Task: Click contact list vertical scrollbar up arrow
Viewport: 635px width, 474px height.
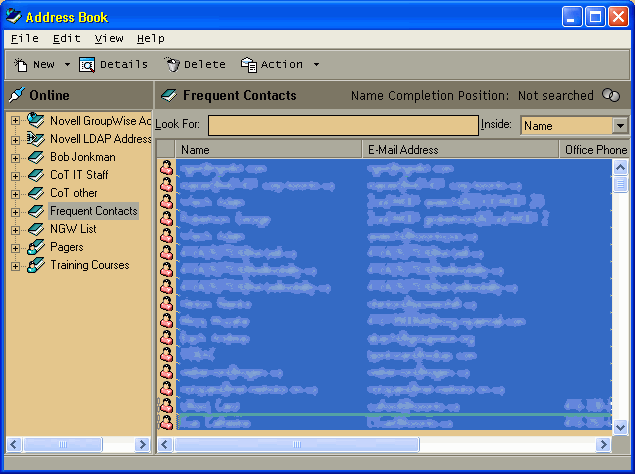Action: pyautogui.click(x=620, y=167)
